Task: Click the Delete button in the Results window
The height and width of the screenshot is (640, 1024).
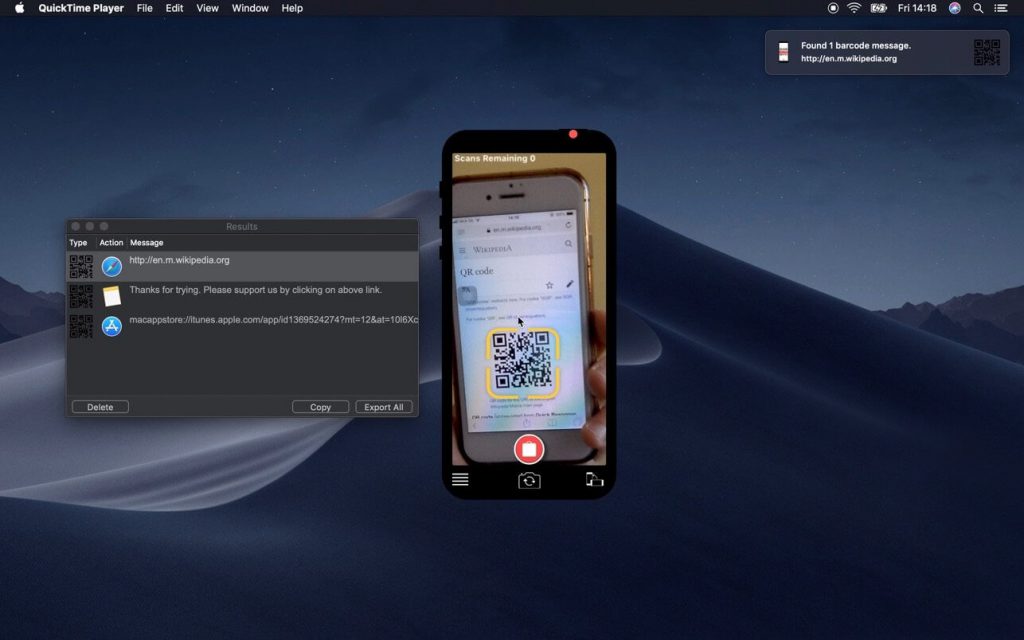Action: pos(100,406)
